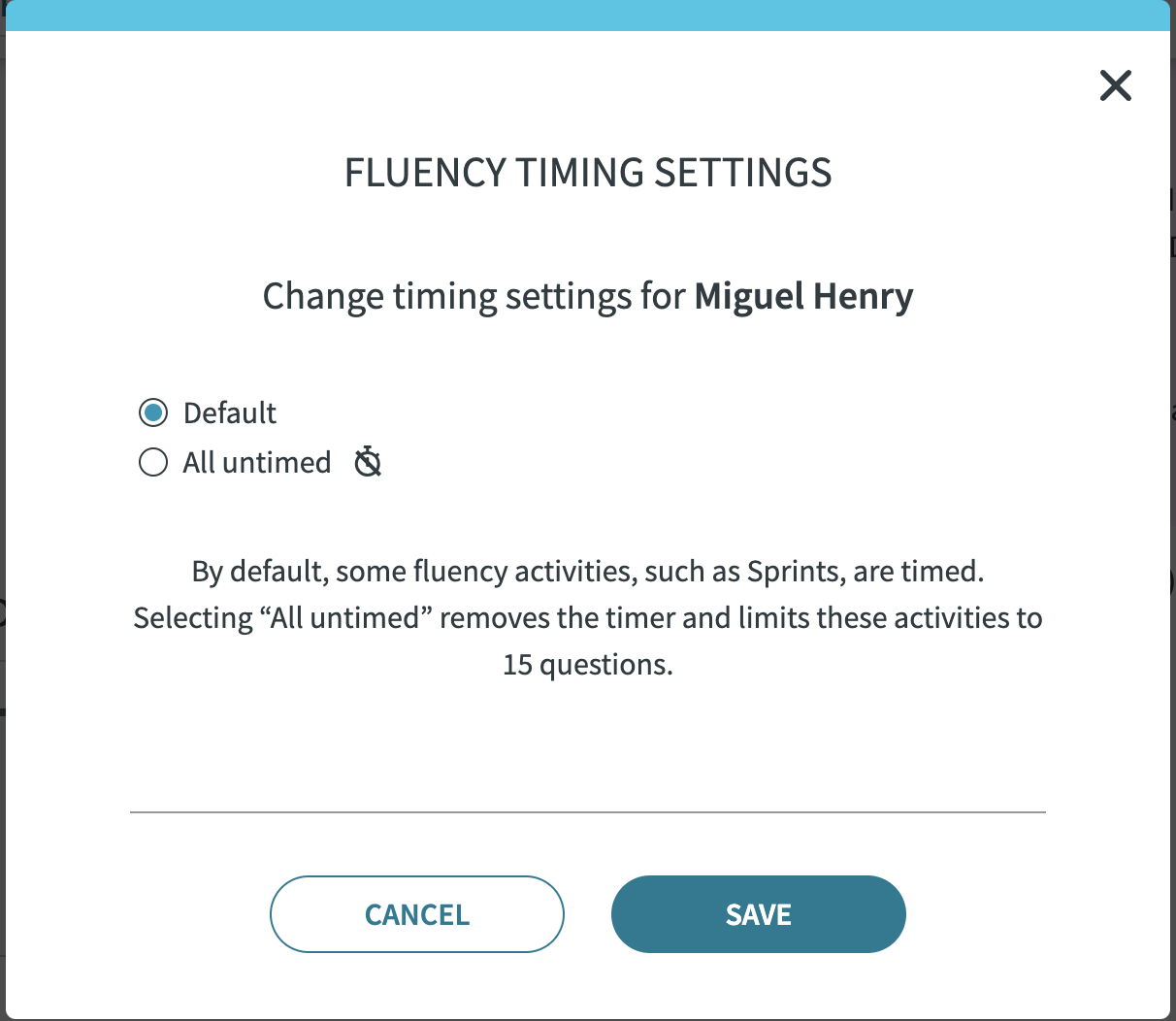1176x1021 pixels.
Task: Close the Fluency Timing Settings dialog
Action: tap(1116, 85)
